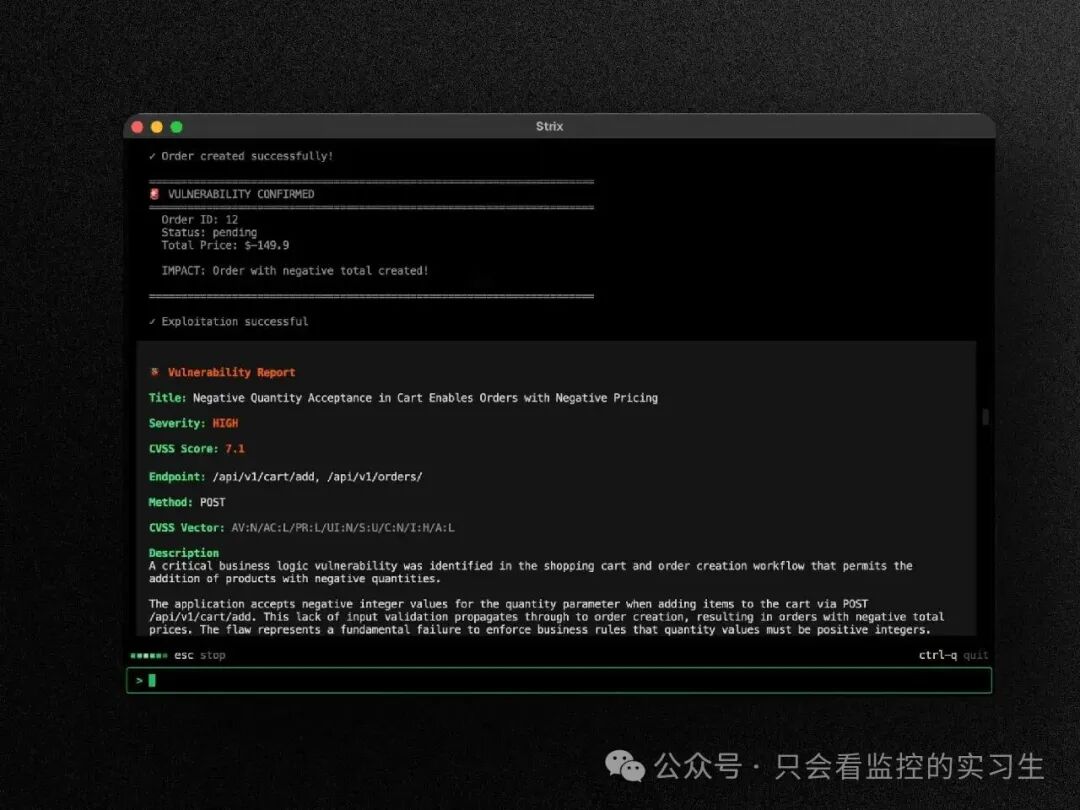Click the yellow minimize window button
Viewport: 1080px width, 810px height.
click(x=157, y=127)
